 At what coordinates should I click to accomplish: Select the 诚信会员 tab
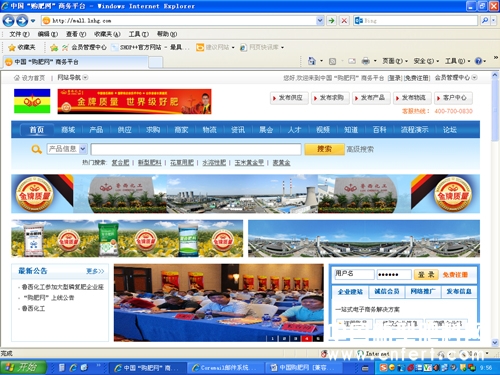pyautogui.click(x=387, y=291)
